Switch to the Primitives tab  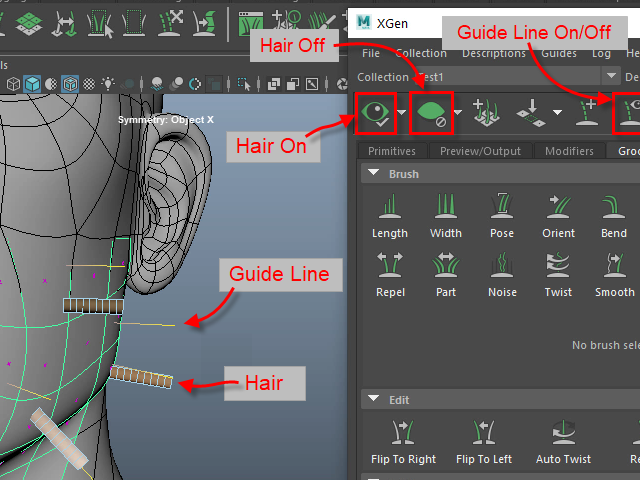pos(392,151)
